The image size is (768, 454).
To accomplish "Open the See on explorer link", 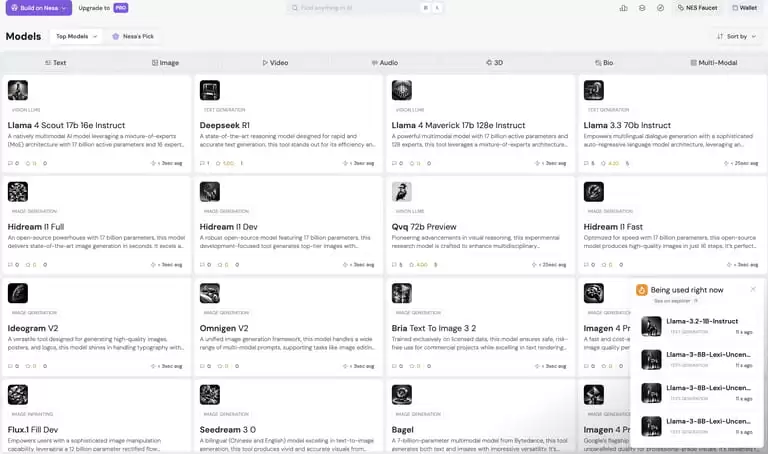I will 675,301.
